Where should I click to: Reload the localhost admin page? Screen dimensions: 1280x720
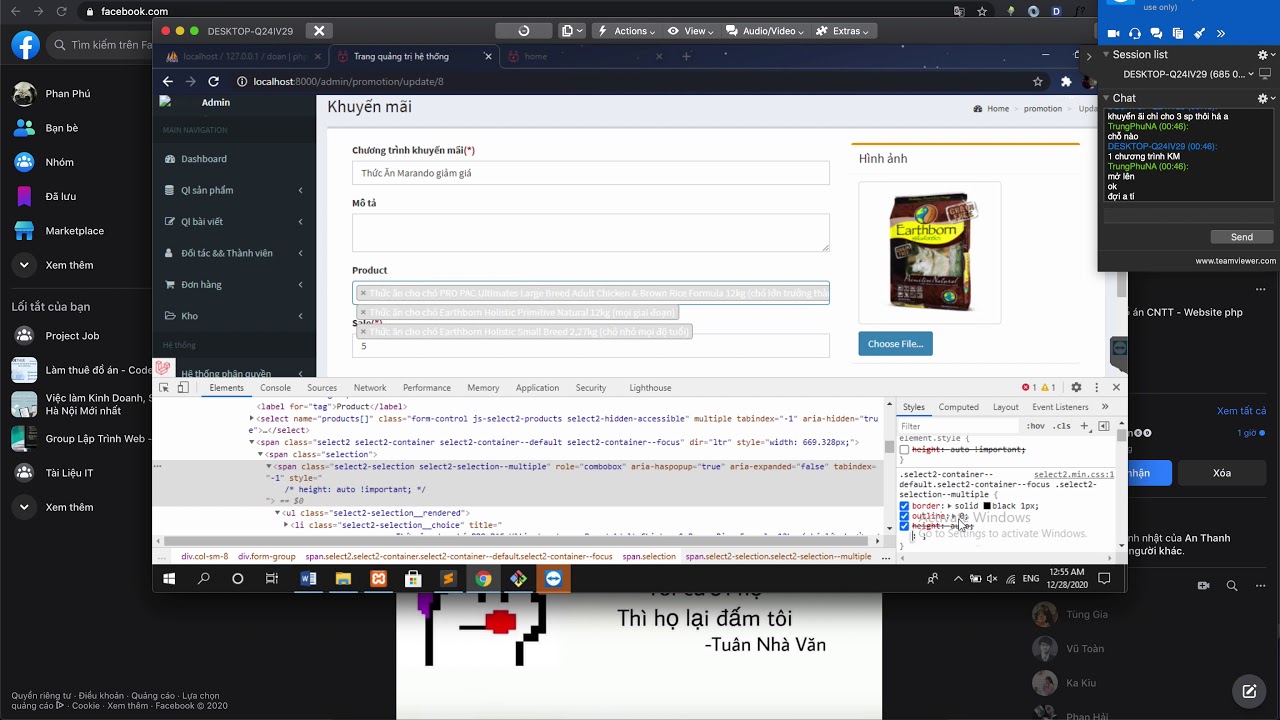213,82
